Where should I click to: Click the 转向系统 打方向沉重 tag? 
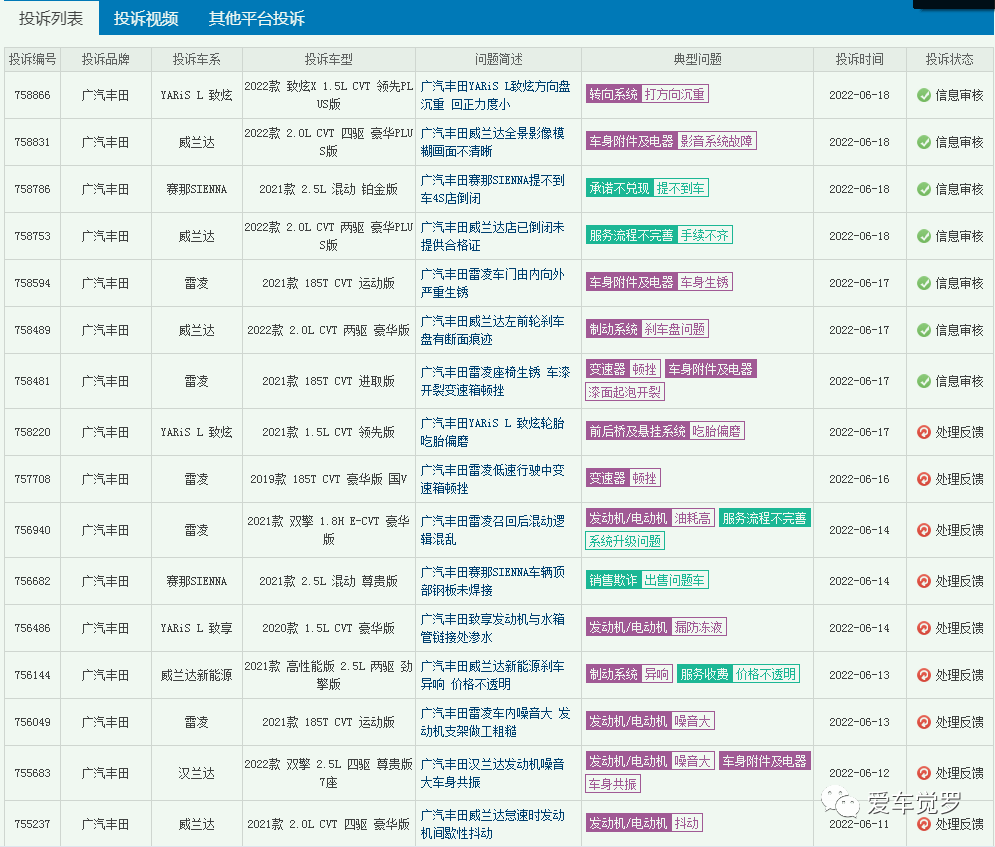[x=647, y=95]
